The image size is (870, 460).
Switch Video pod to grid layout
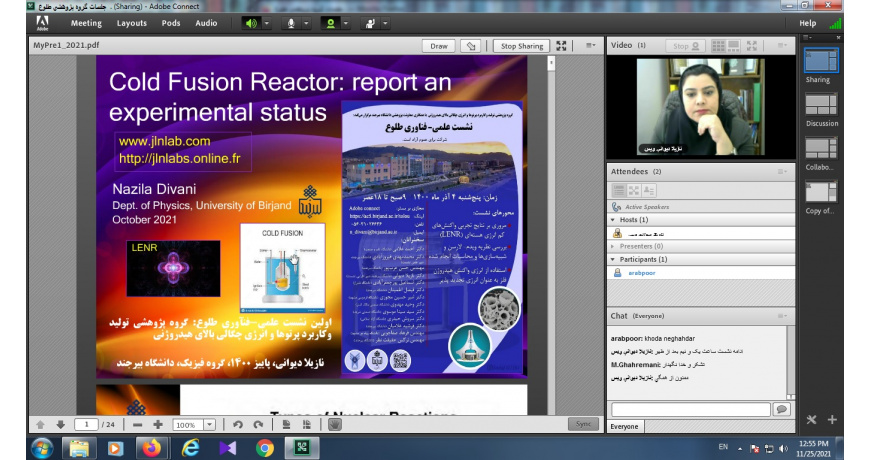click(718, 46)
